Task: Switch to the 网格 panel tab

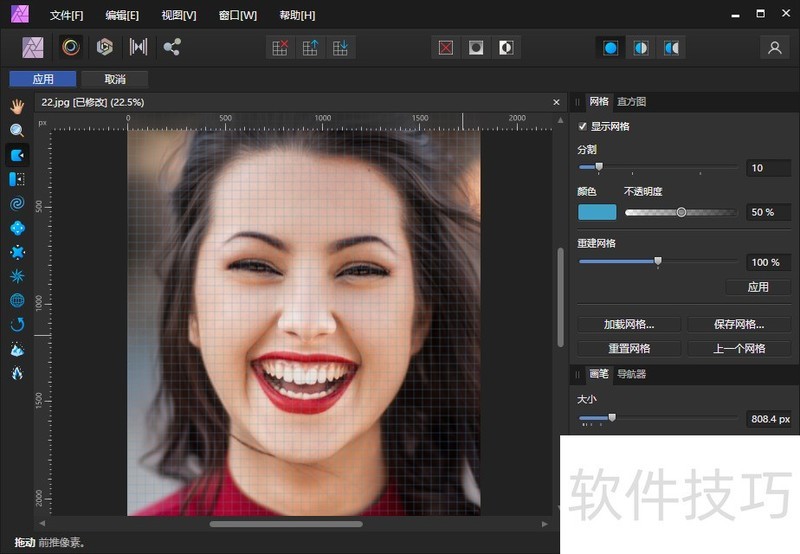Action: pos(599,102)
